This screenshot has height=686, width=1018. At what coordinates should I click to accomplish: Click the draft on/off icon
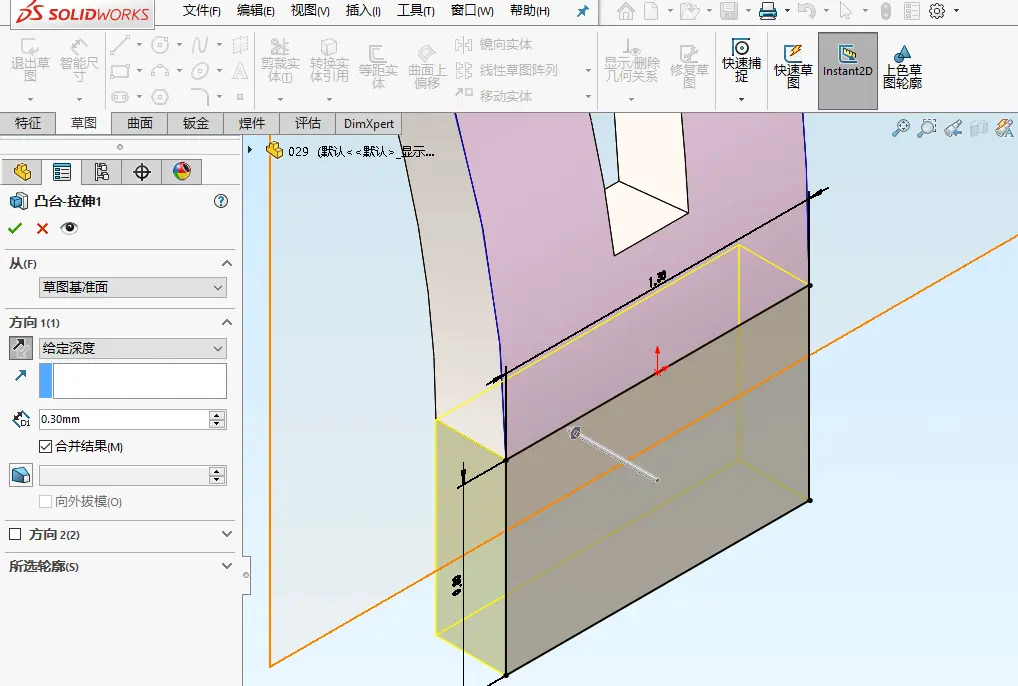pyautogui.click(x=21, y=475)
